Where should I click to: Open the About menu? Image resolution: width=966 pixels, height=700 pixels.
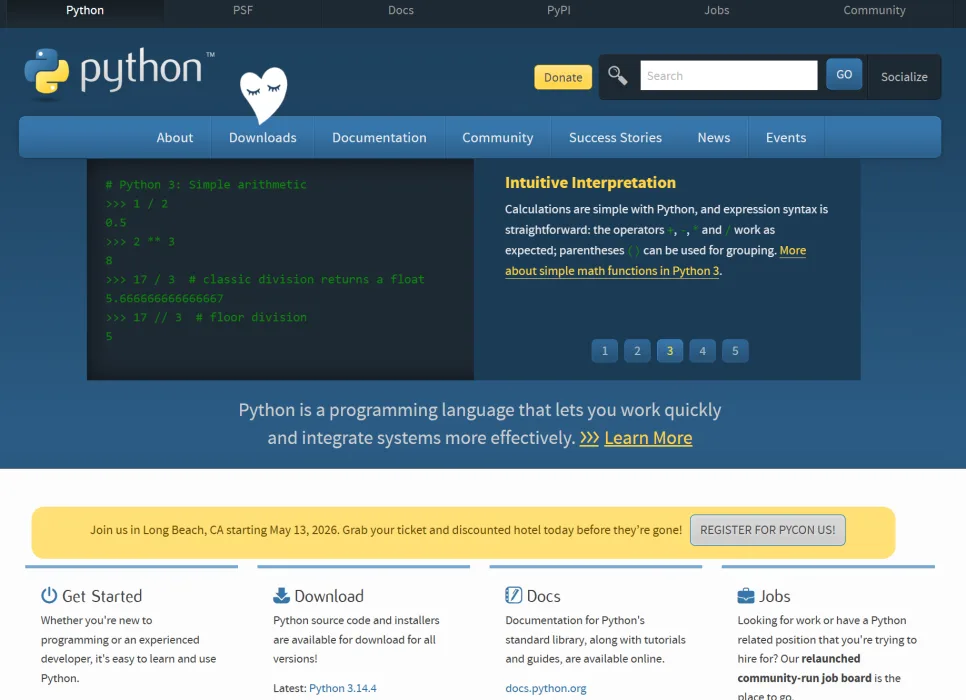[x=174, y=137]
